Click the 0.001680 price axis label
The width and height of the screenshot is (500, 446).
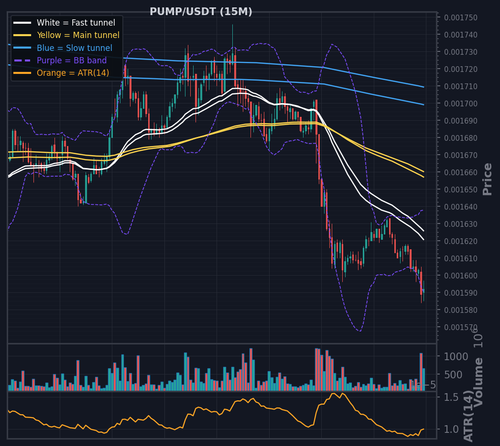coord(461,138)
